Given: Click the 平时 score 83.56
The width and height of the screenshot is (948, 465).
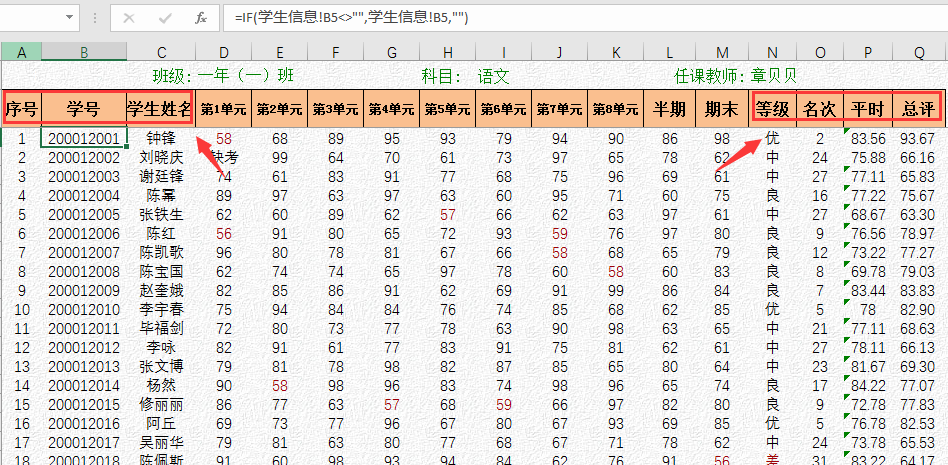Looking at the screenshot, I should click(868, 139).
